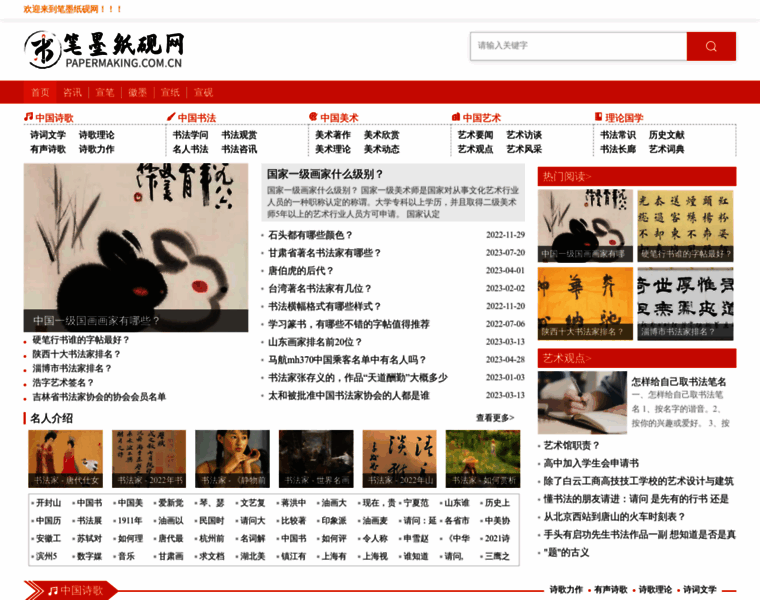
Task: Open 艺术访谈 link
Action: tap(524, 135)
